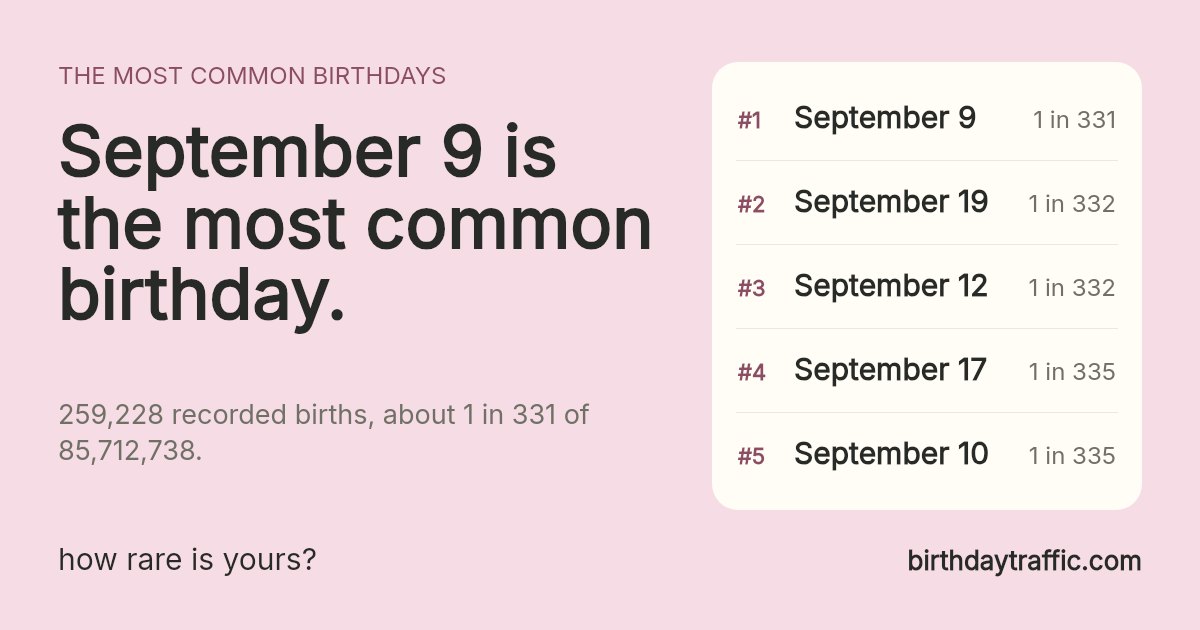The height and width of the screenshot is (630, 1200).
Task: Click the "how rare is yours?" prompt
Action: pos(188,560)
